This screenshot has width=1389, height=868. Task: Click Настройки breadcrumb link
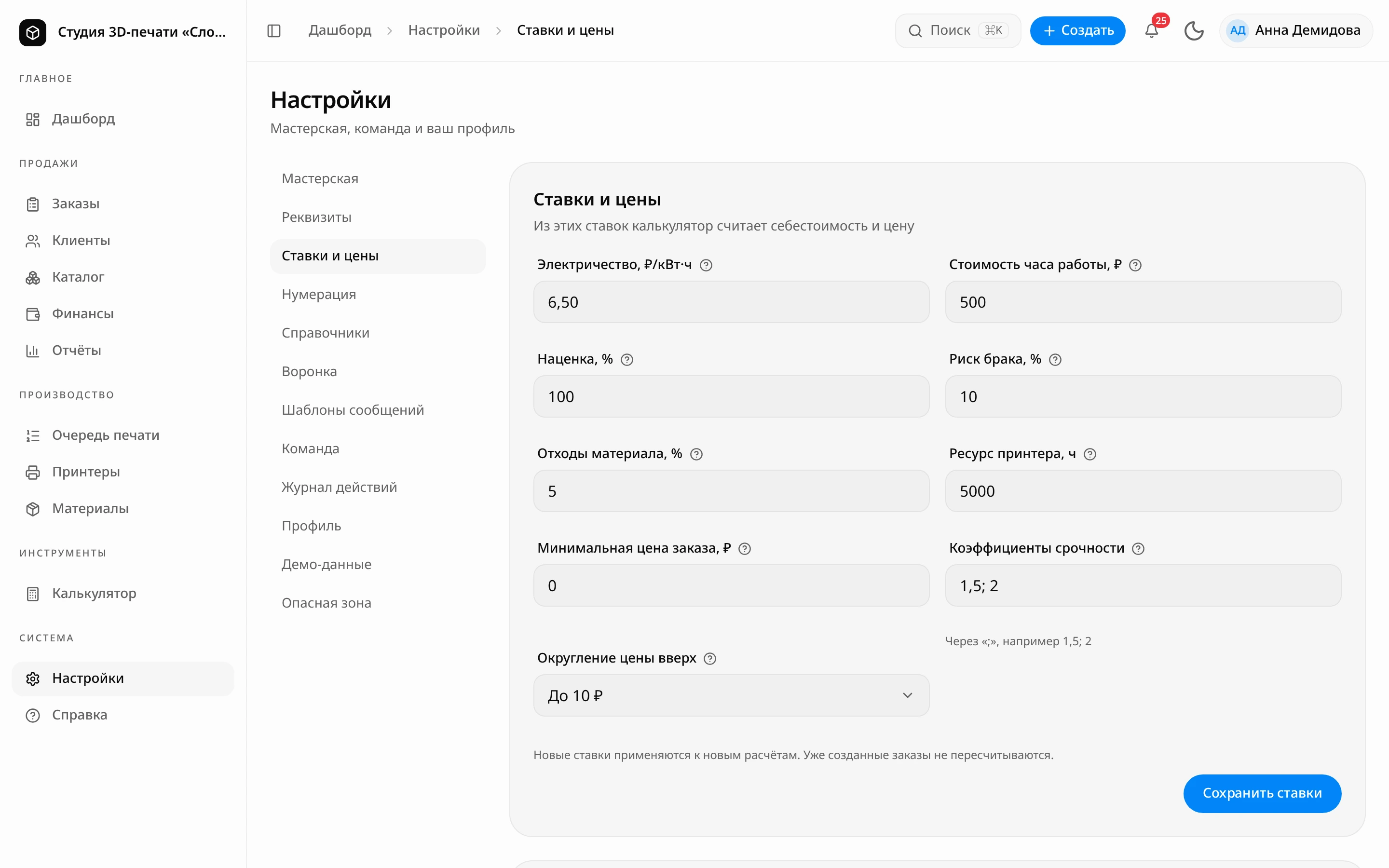(444, 30)
